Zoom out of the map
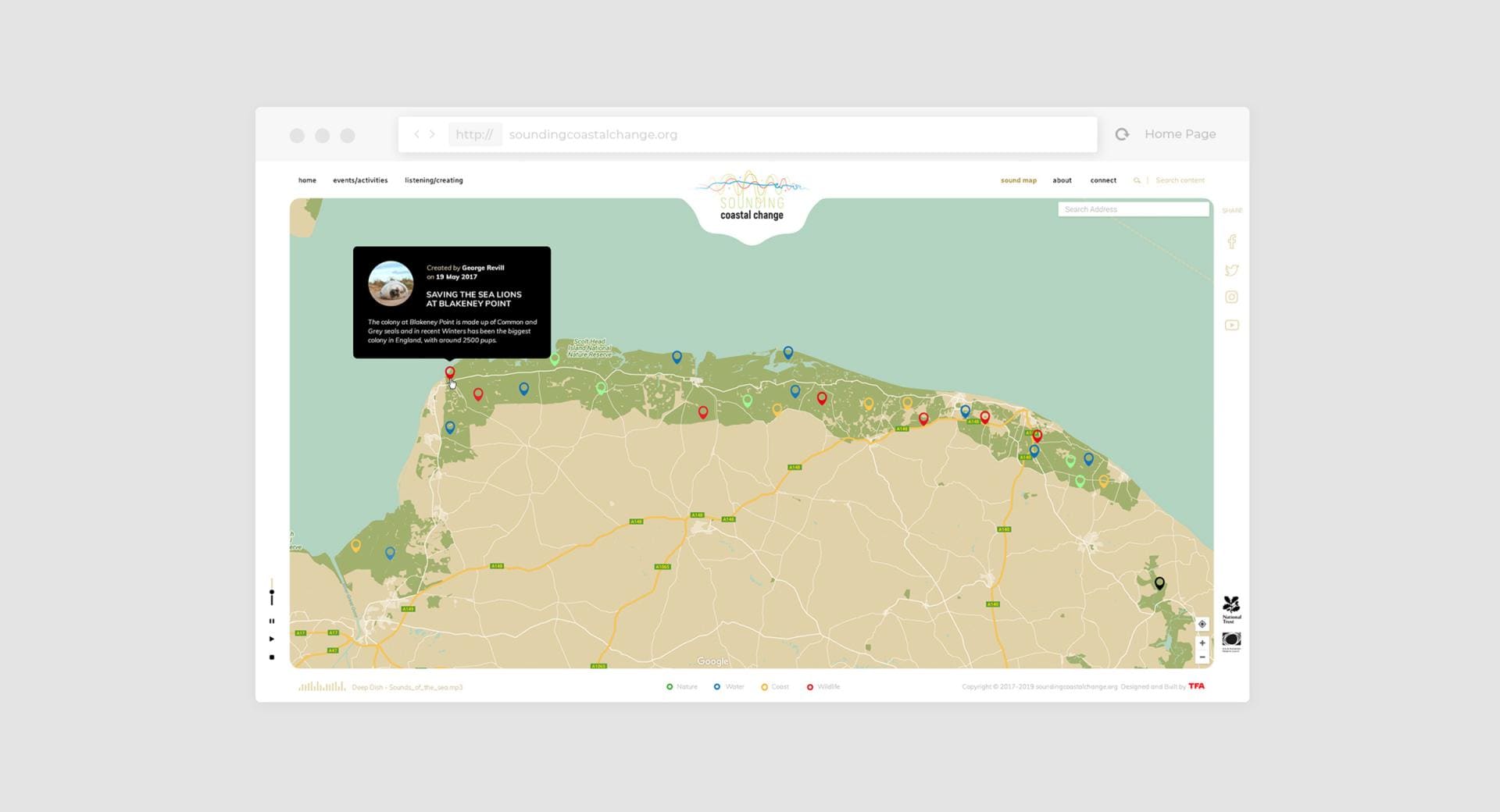Viewport: 1500px width, 812px height. pos(1202,657)
